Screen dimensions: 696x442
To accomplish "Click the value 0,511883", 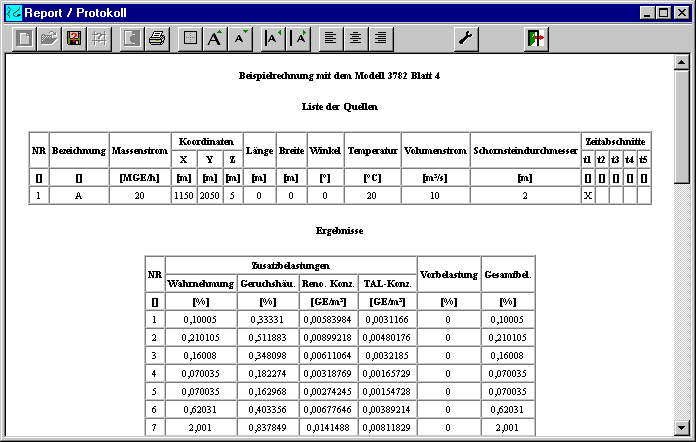I will pyautogui.click(x=267, y=338).
